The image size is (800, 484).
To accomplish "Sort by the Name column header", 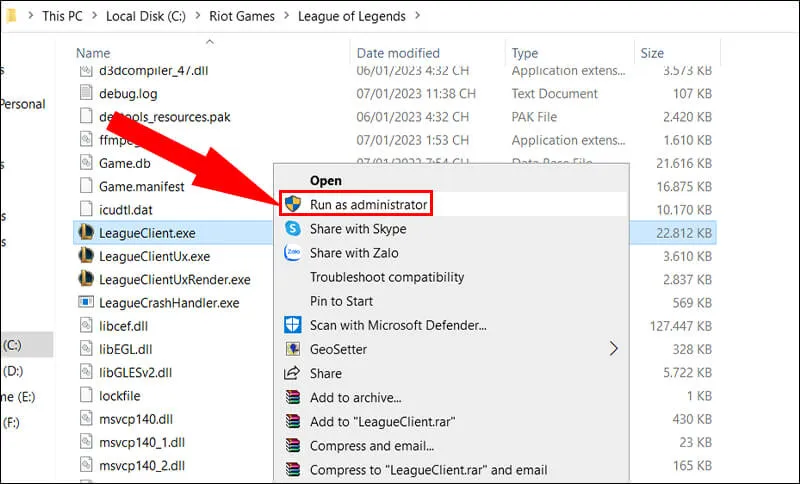I will (93, 53).
